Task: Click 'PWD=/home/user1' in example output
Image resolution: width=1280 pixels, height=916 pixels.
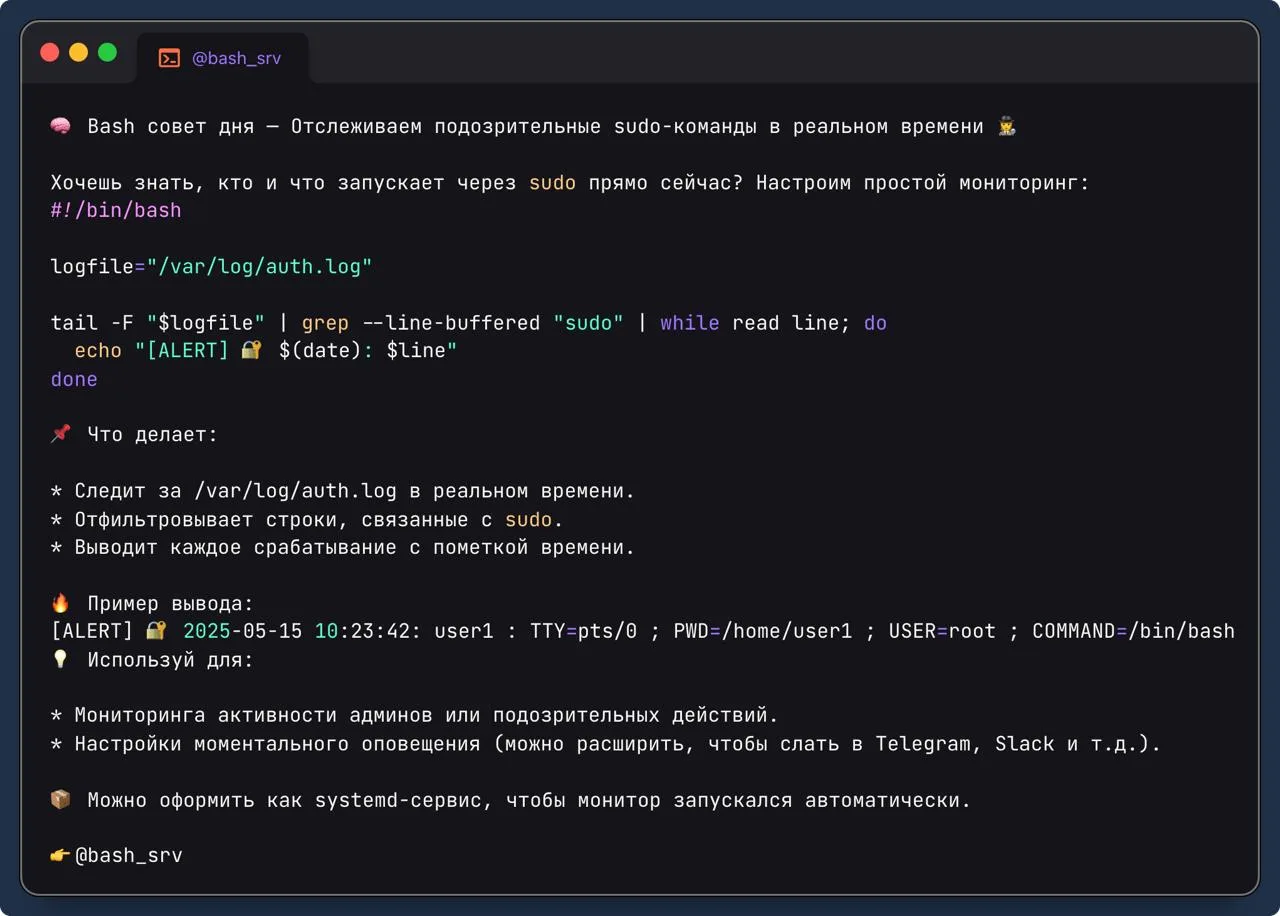Action: (x=763, y=631)
